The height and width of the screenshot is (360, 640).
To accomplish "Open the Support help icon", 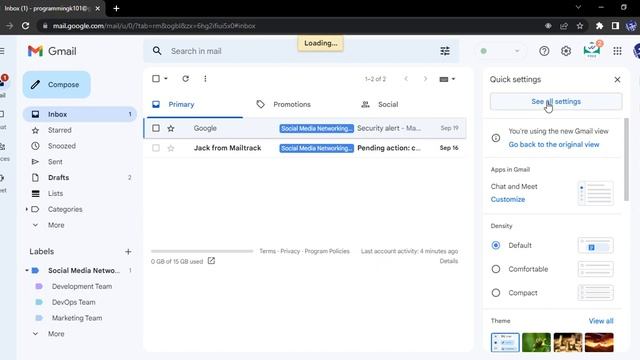I will point(544,51).
